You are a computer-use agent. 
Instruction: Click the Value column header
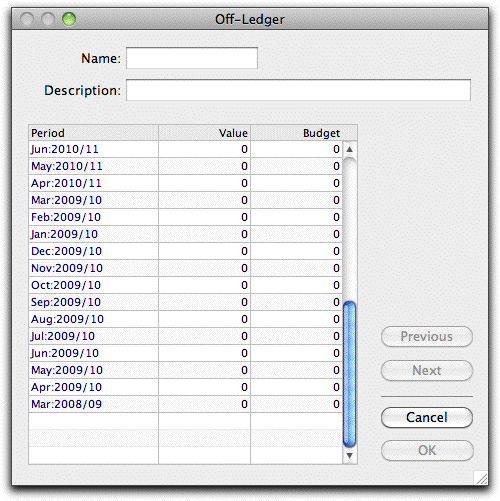[x=204, y=133]
